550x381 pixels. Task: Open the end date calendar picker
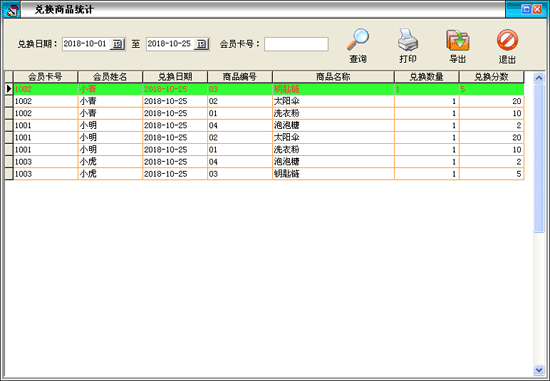[x=202, y=44]
